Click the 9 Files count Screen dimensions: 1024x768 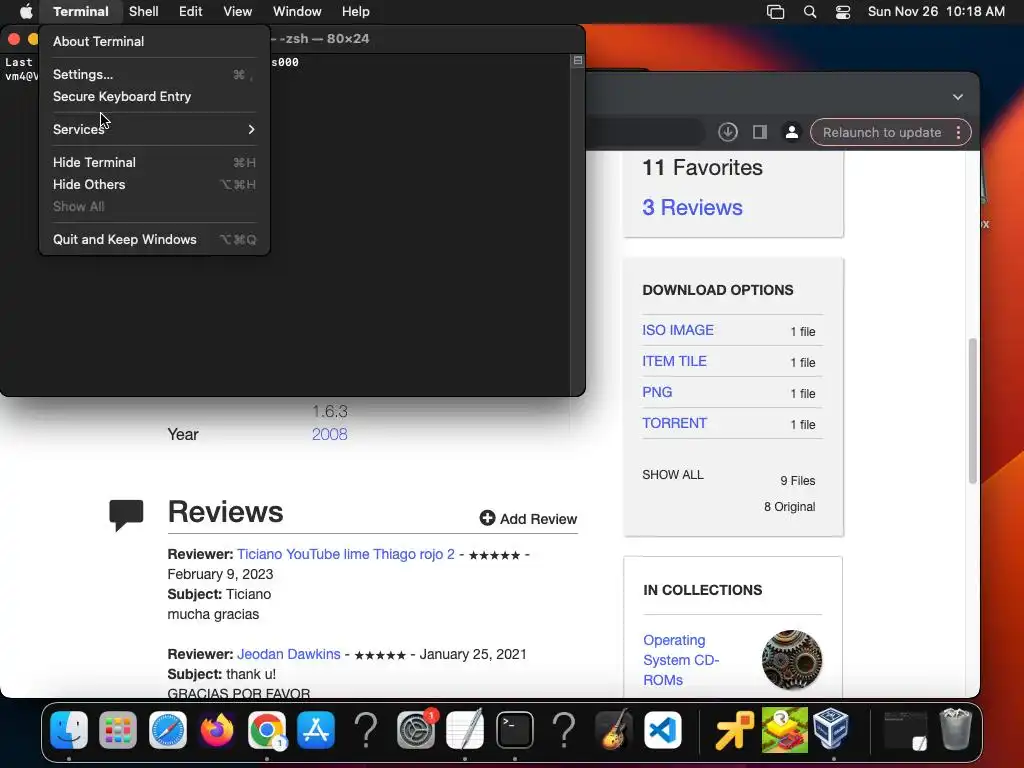pyautogui.click(x=797, y=481)
